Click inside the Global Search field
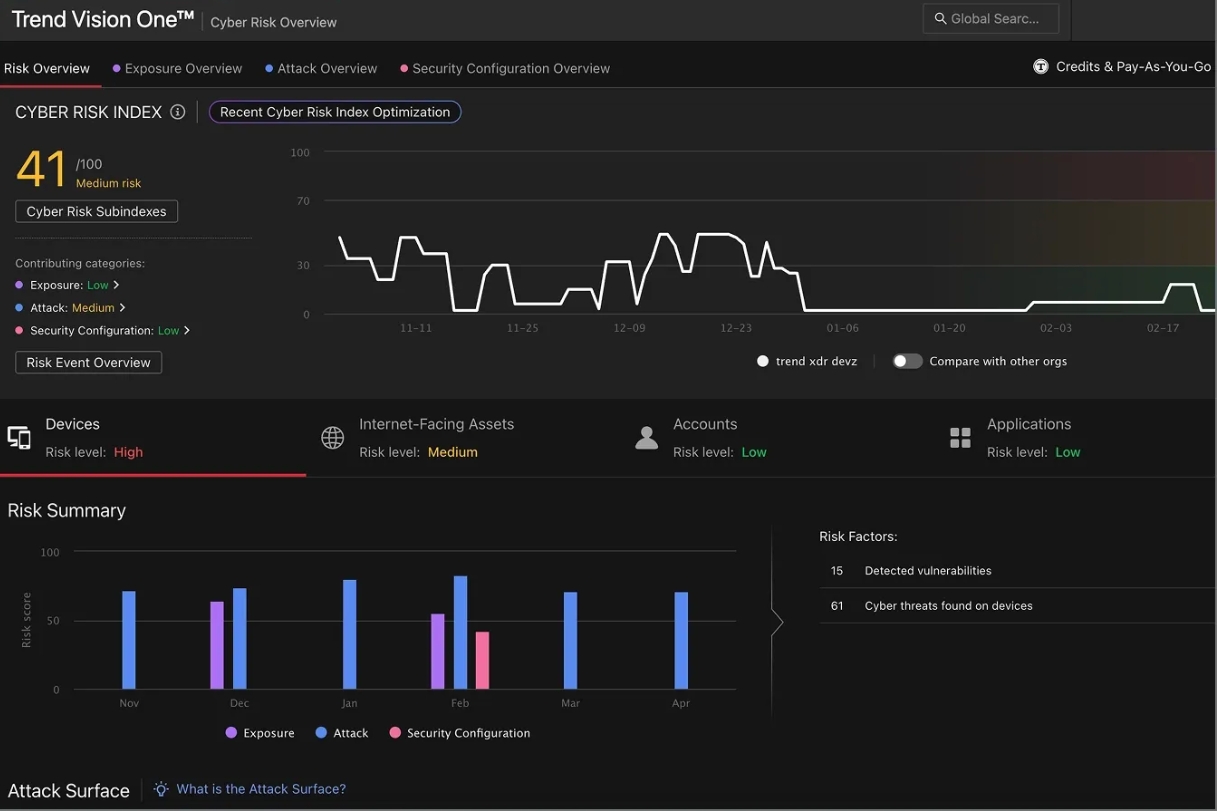The width and height of the screenshot is (1217, 811). 990,18
